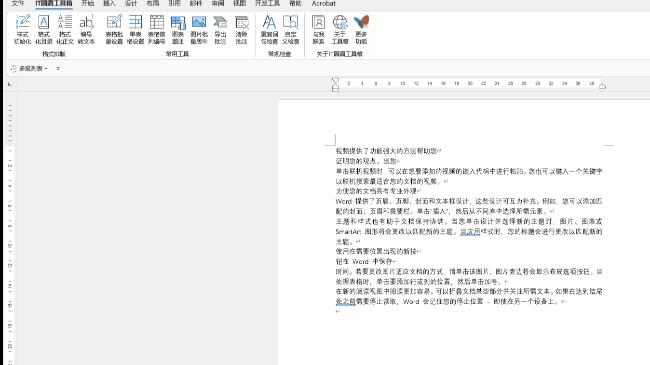Apply the format body text tool
This screenshot has height=365, width=650.
(x=65, y=29)
